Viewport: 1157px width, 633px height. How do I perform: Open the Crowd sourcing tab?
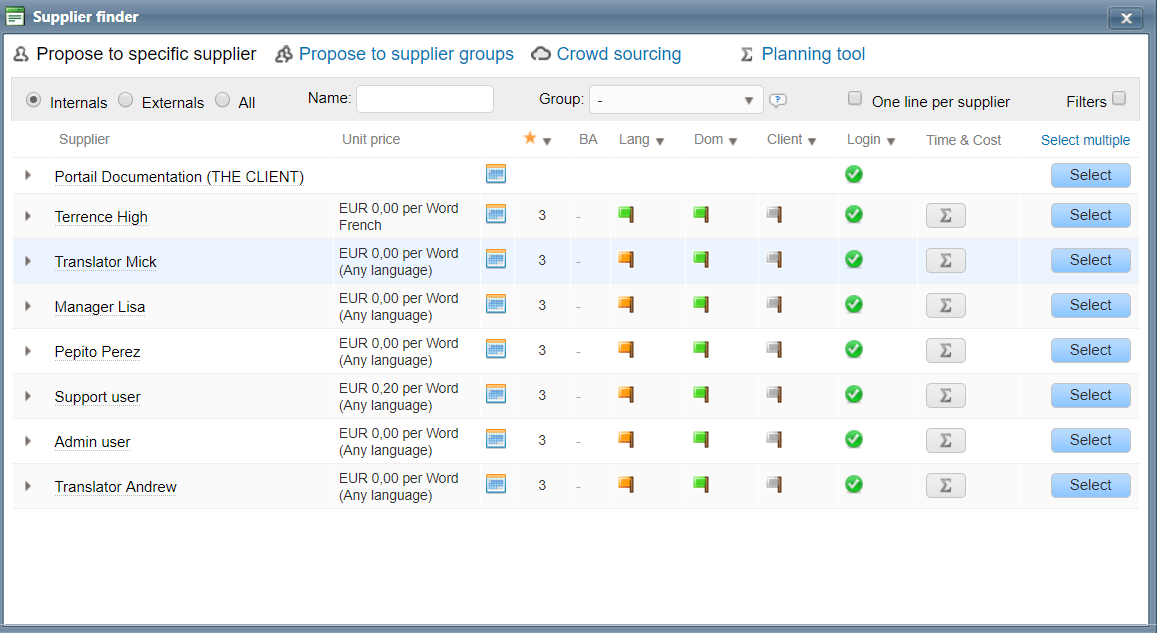618,54
